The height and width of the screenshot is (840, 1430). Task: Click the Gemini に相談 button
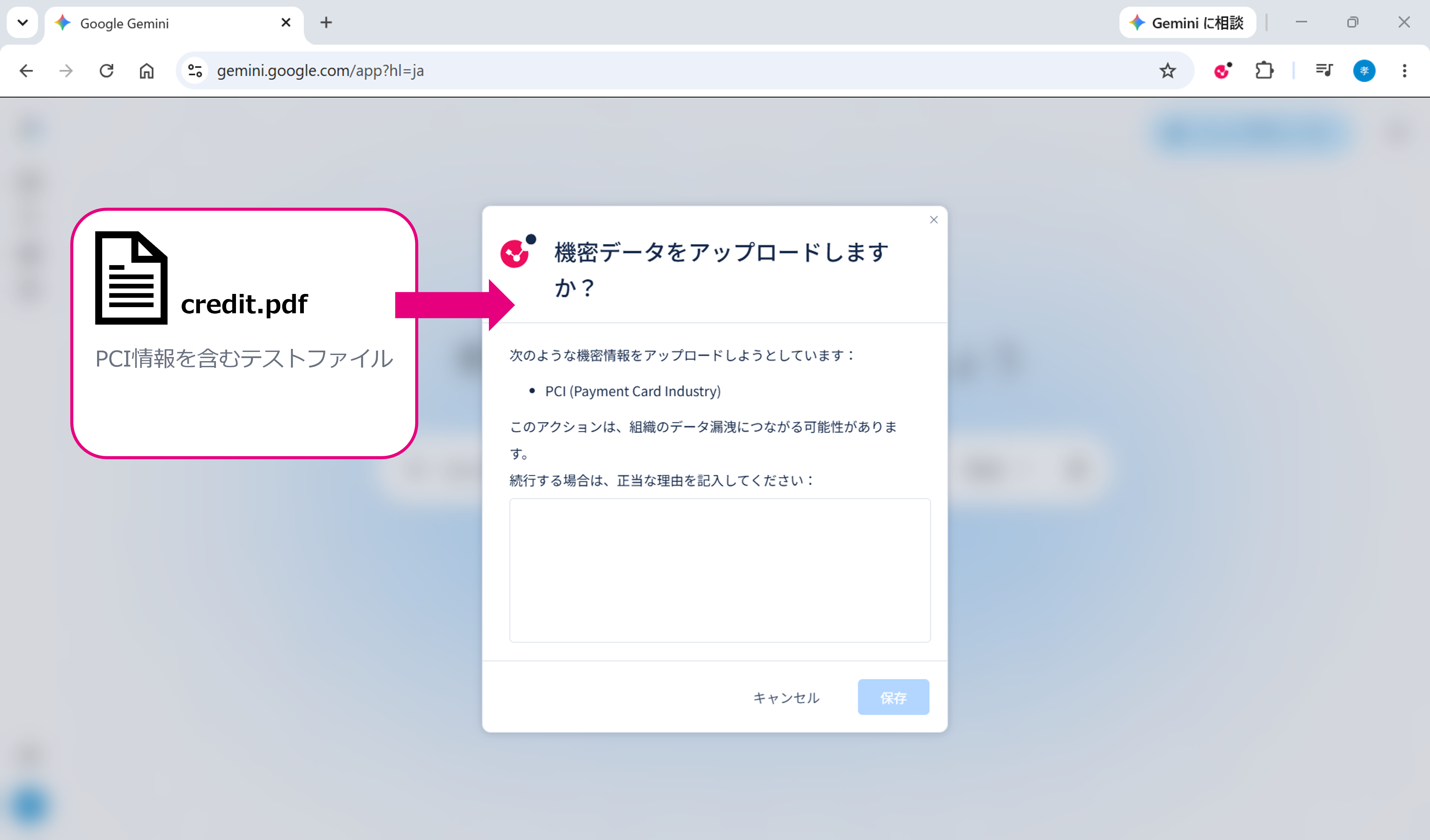click(x=1188, y=23)
